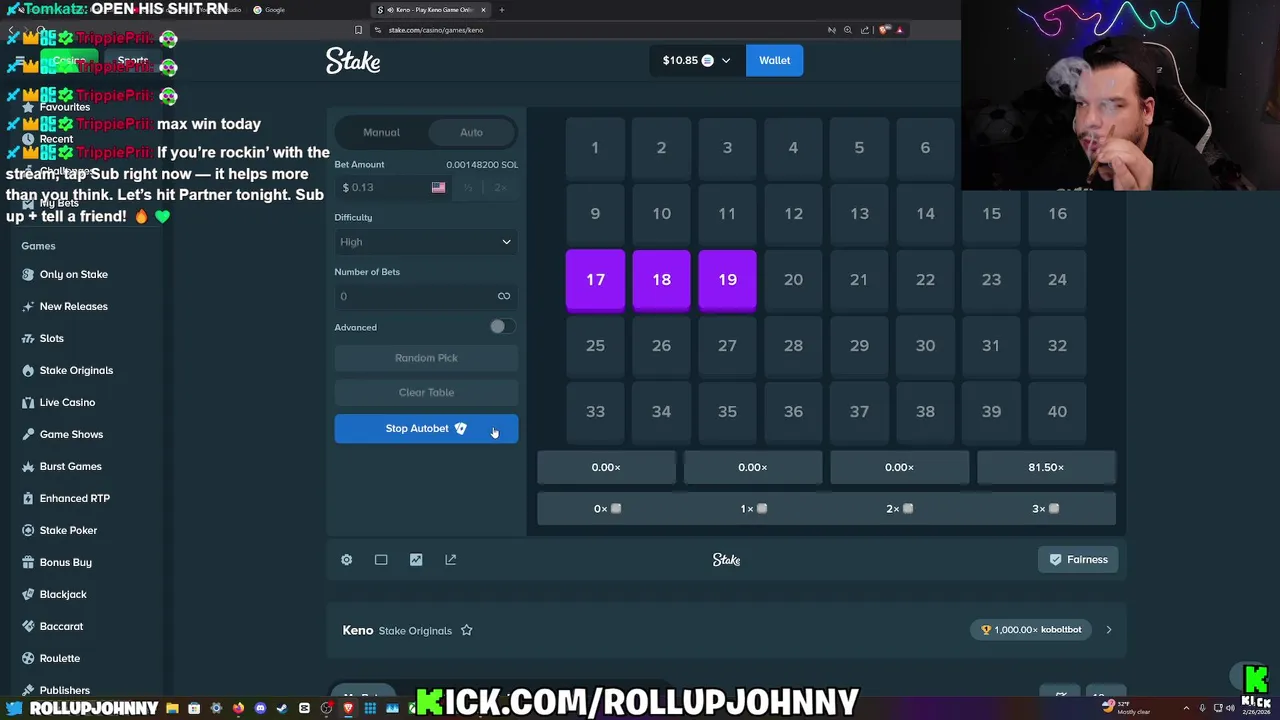Bookmark page icon in address bar

[x=358, y=30]
